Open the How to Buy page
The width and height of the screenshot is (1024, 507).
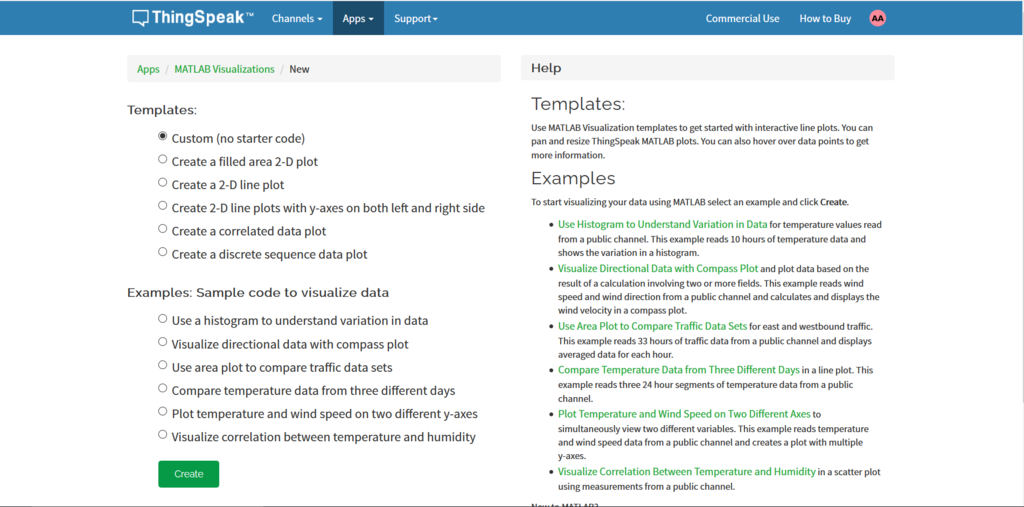(825, 18)
